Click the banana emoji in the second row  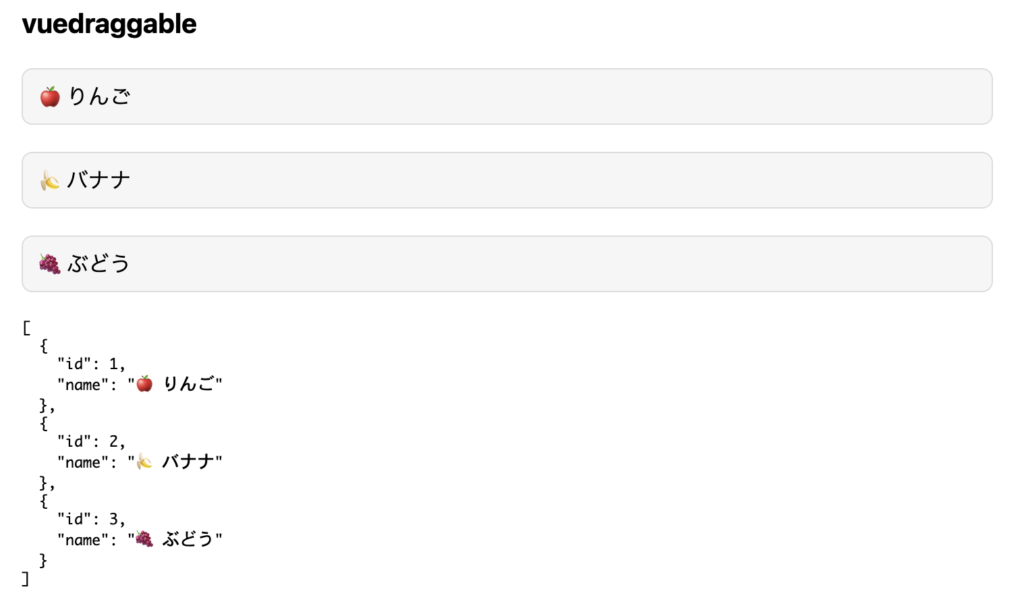pos(50,180)
